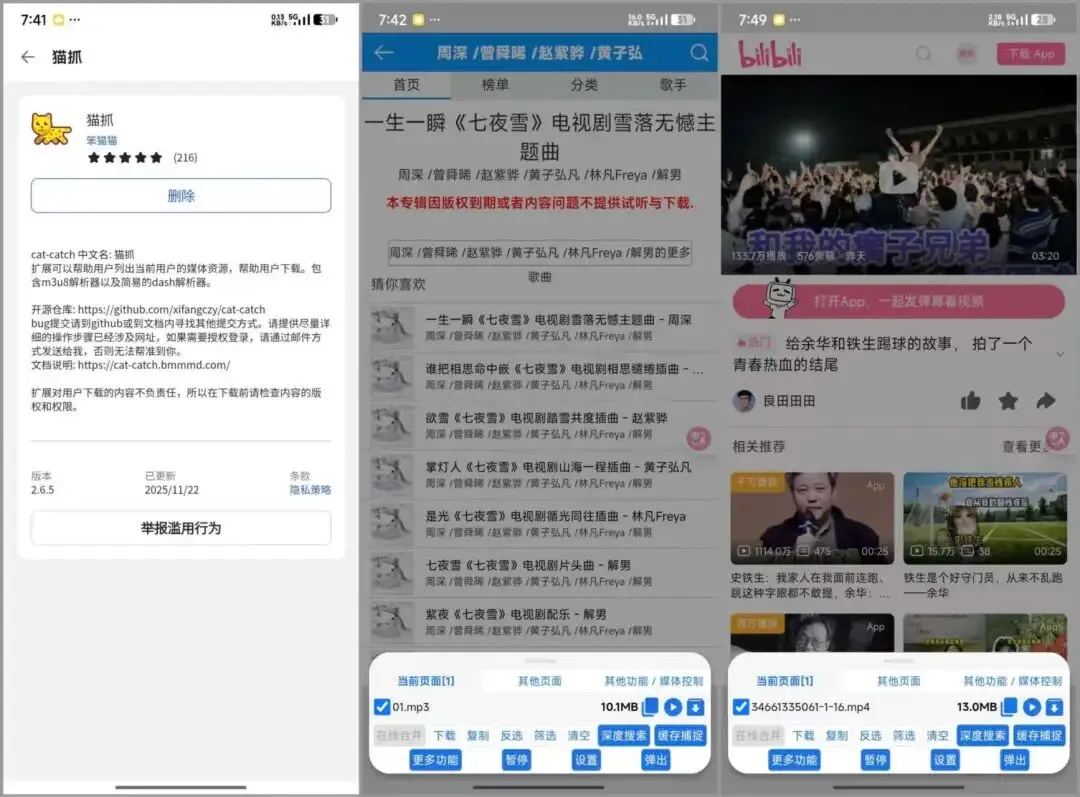Tap the pink floating icon beside 查看更多
The width and height of the screenshot is (1080, 797).
tap(1057, 438)
